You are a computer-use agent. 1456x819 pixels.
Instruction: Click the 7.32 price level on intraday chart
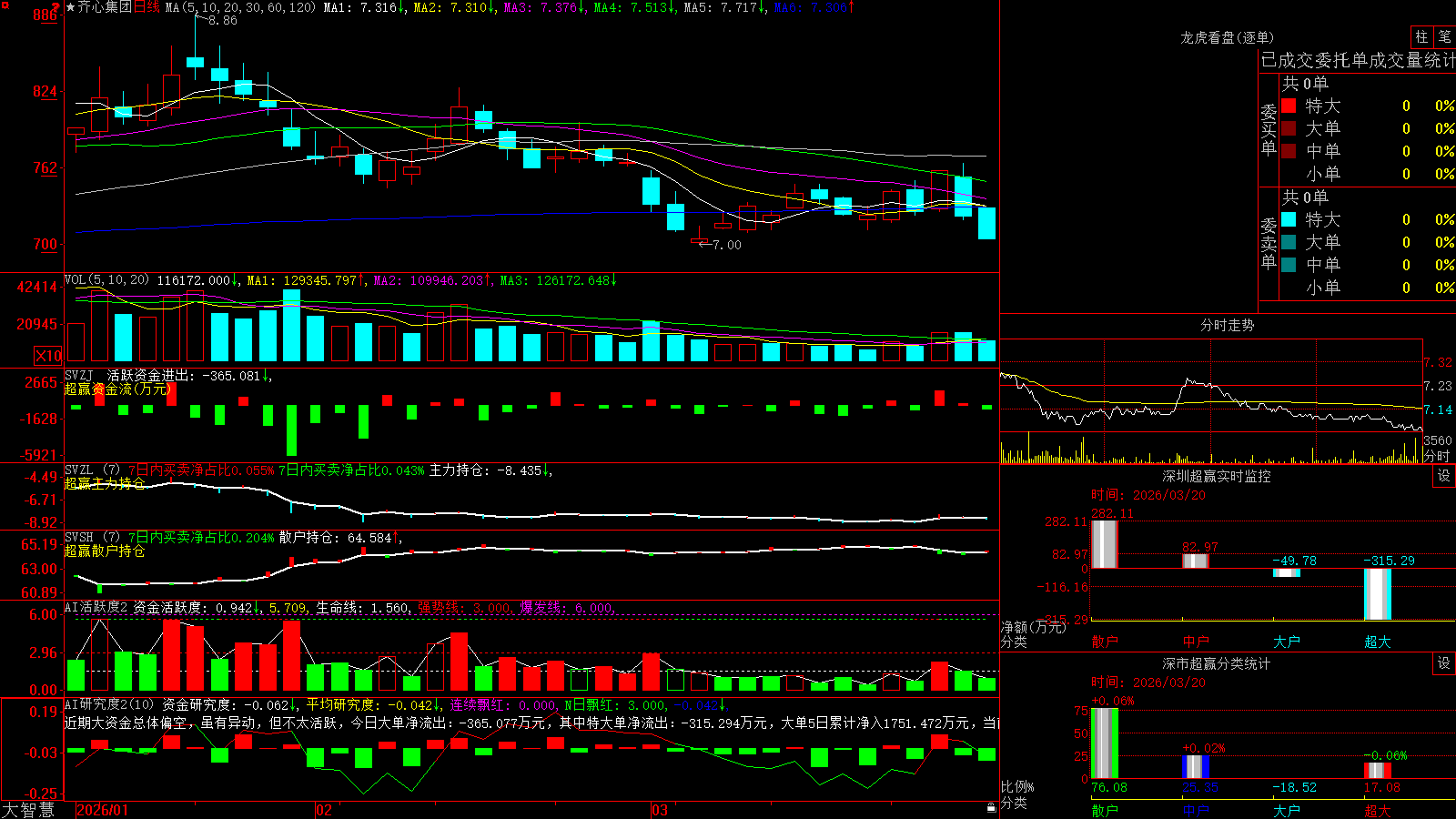(1439, 362)
